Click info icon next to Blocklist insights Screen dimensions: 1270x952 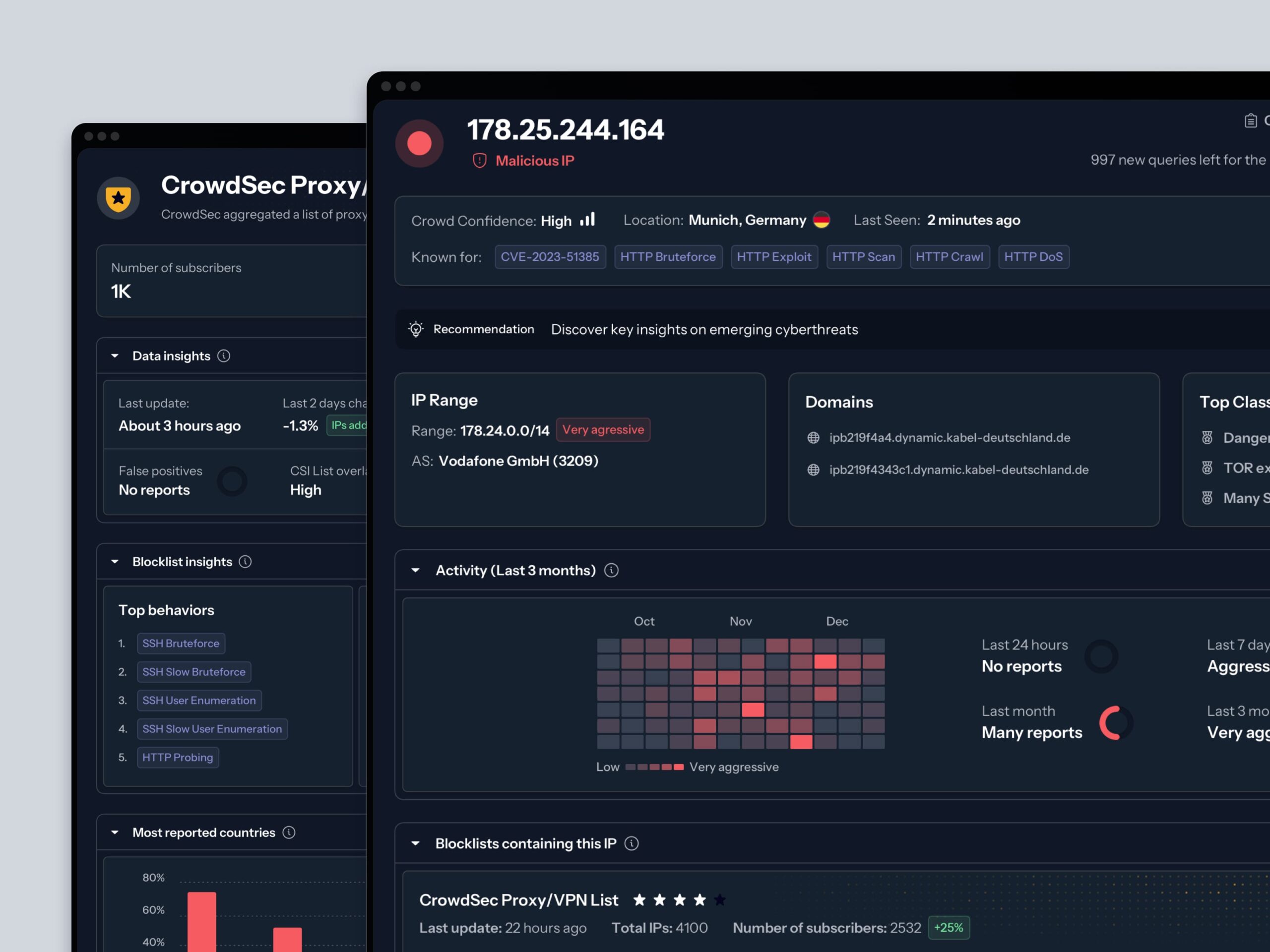coord(245,562)
